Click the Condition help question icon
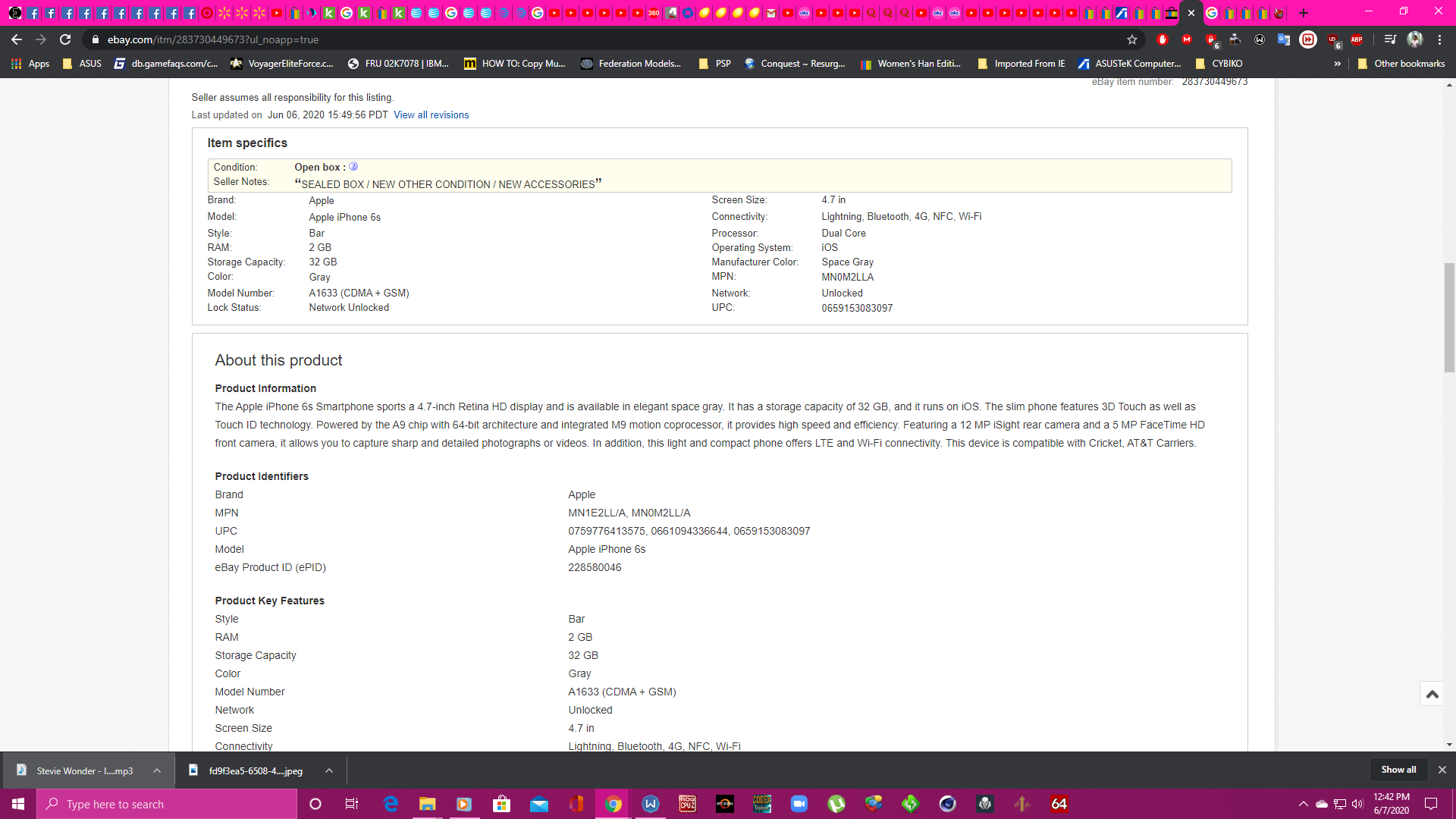This screenshot has height=819, width=1456. click(353, 167)
